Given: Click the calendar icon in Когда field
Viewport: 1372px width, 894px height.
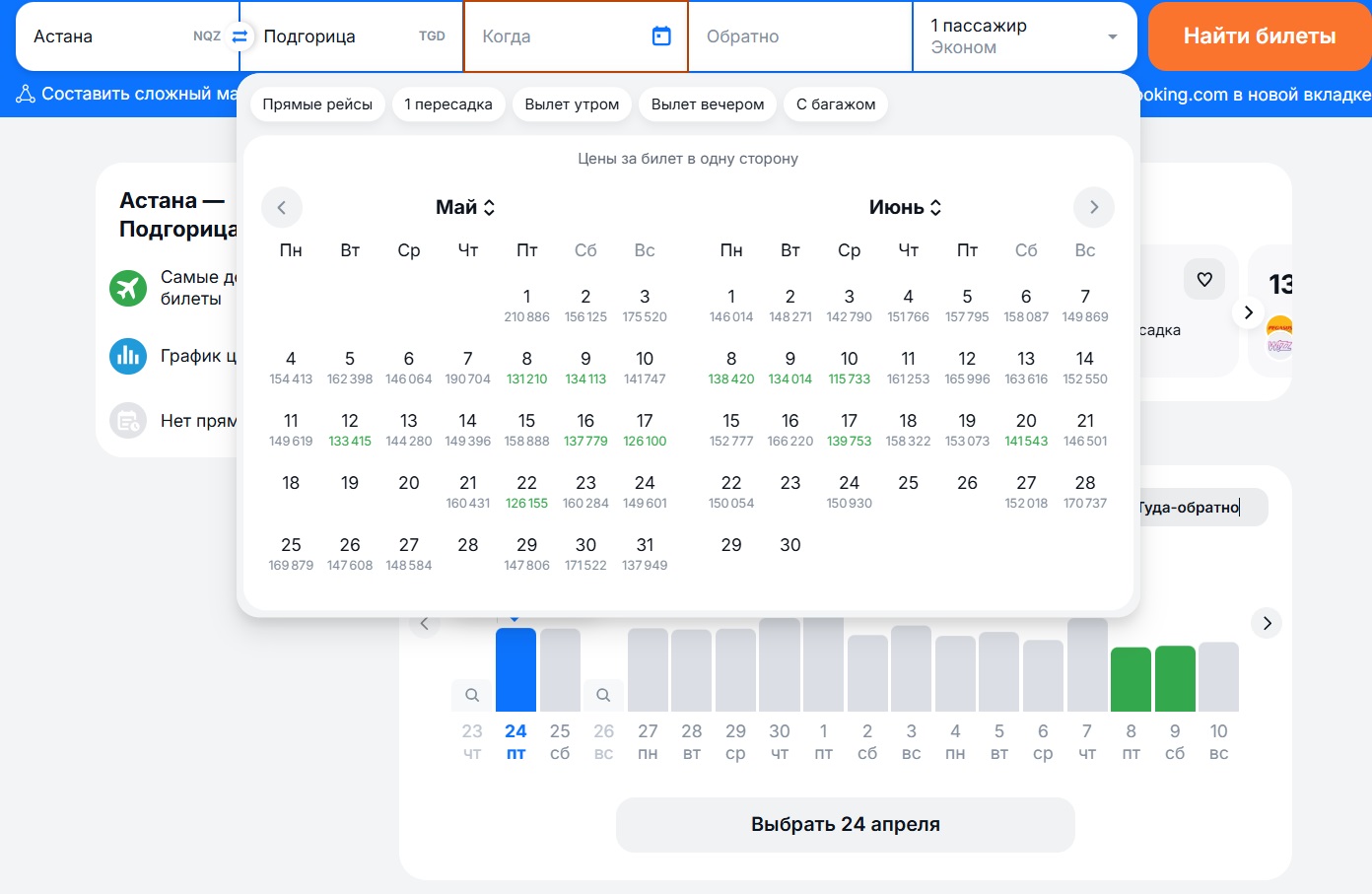Looking at the screenshot, I should tap(661, 36).
